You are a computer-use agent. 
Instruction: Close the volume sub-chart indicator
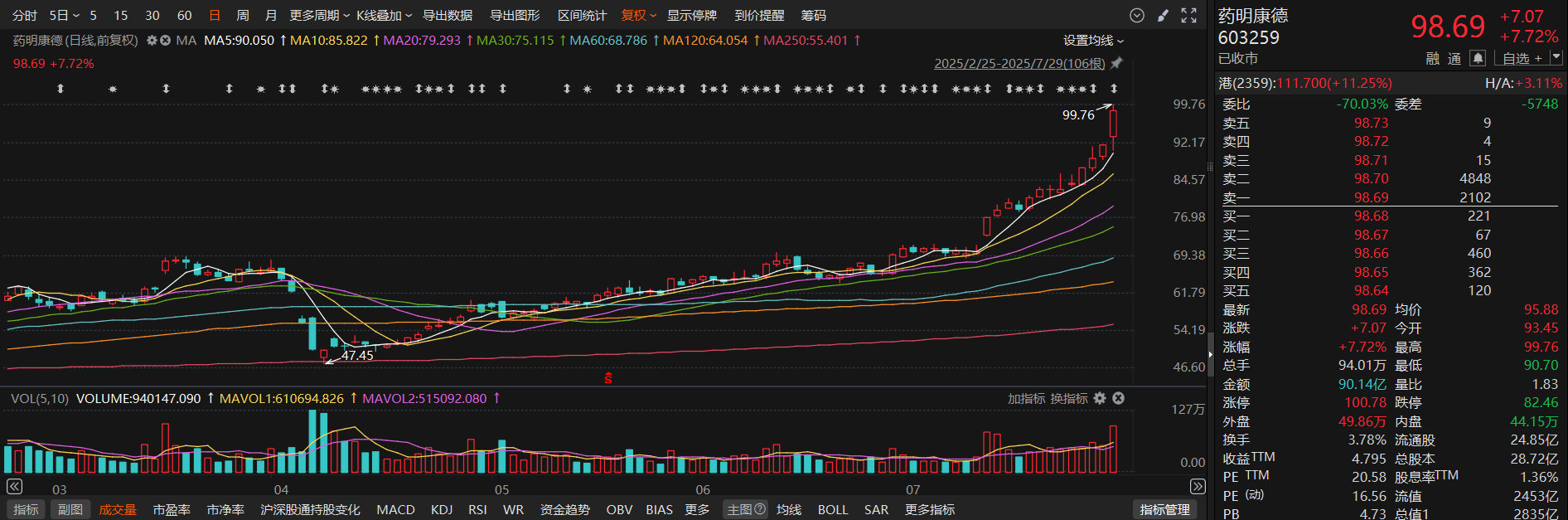pyautogui.click(x=1118, y=399)
